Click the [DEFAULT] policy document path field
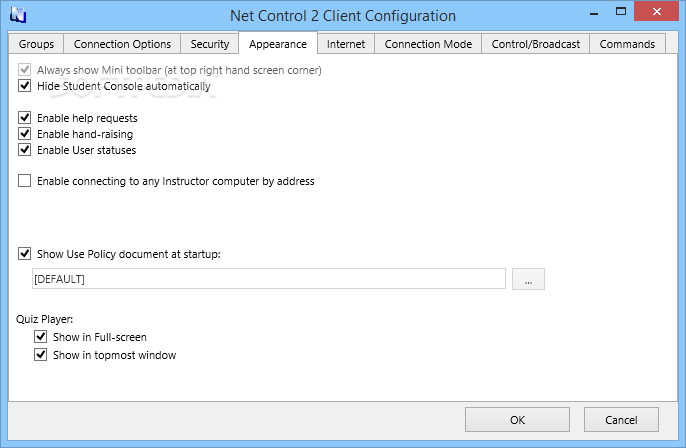The width and height of the screenshot is (686, 448). (269, 279)
